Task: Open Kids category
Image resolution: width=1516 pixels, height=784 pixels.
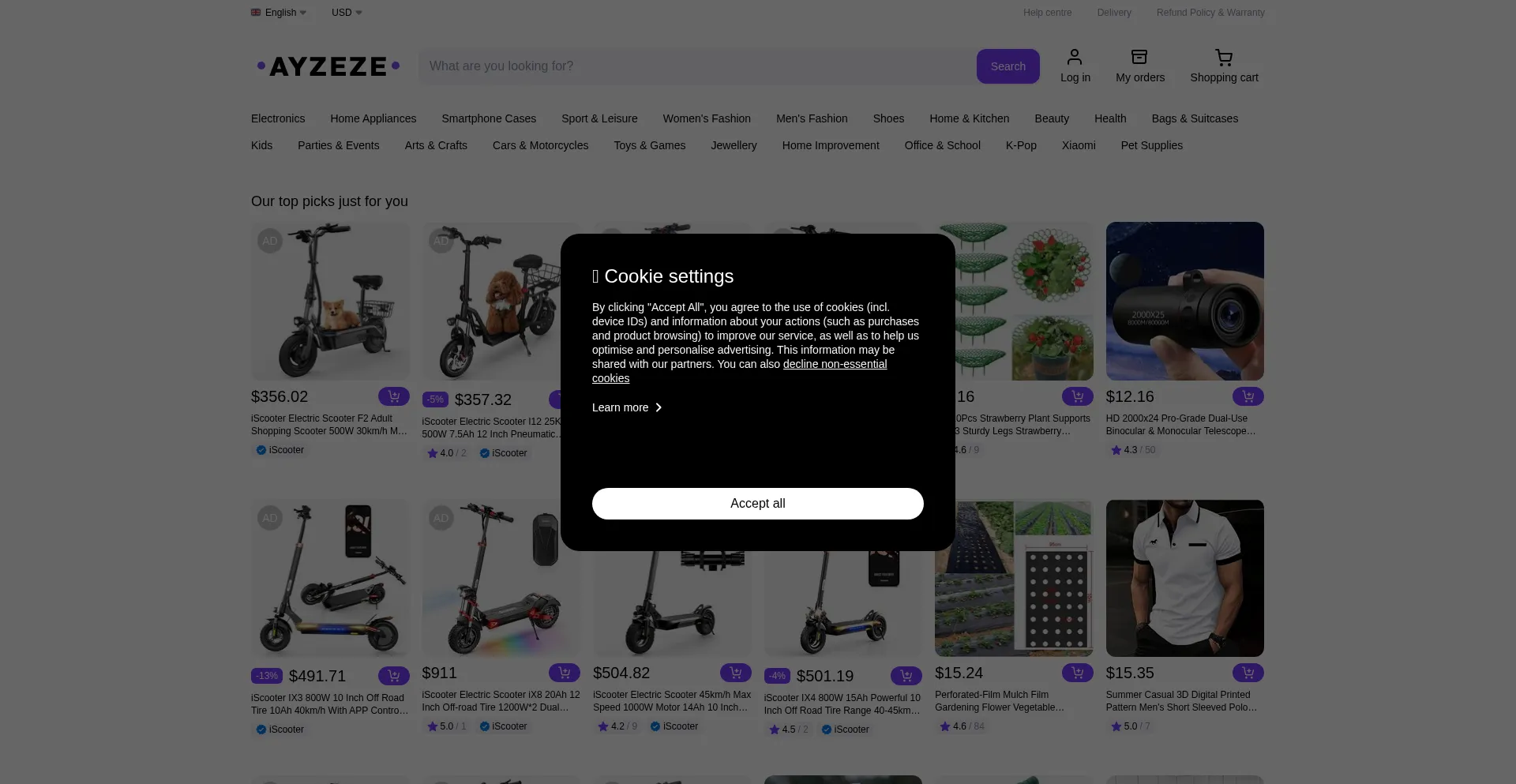Action: (261, 145)
